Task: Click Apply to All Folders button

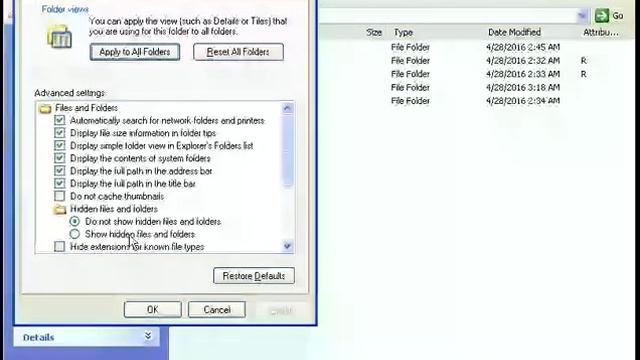Action: coord(135,52)
